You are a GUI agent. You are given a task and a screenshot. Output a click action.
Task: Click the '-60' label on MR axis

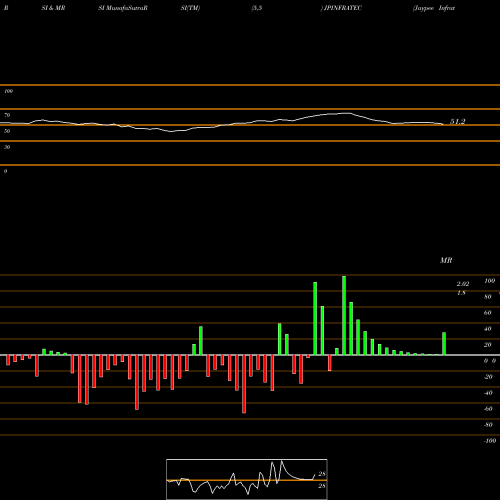488,409
